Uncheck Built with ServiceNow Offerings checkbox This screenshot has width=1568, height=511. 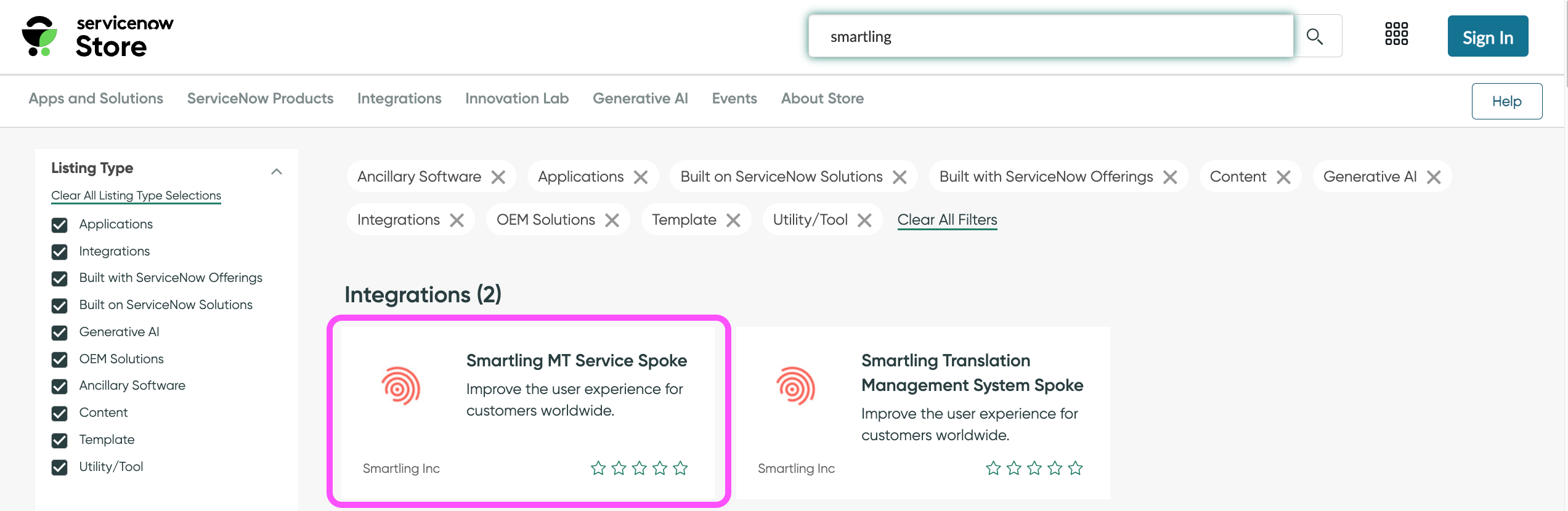60,279
